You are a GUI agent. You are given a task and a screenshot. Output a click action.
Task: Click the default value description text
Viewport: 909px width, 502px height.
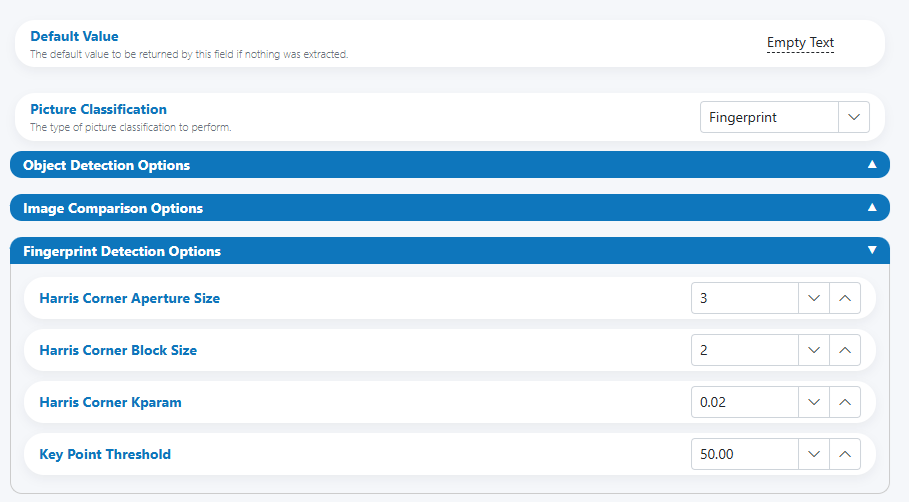coord(189,54)
